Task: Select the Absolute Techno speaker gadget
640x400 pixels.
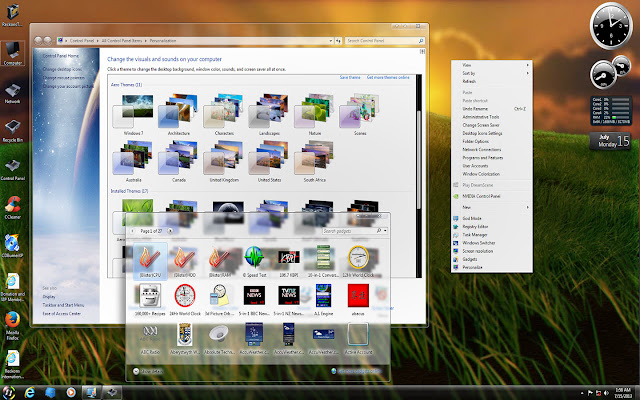Action: pos(220,338)
